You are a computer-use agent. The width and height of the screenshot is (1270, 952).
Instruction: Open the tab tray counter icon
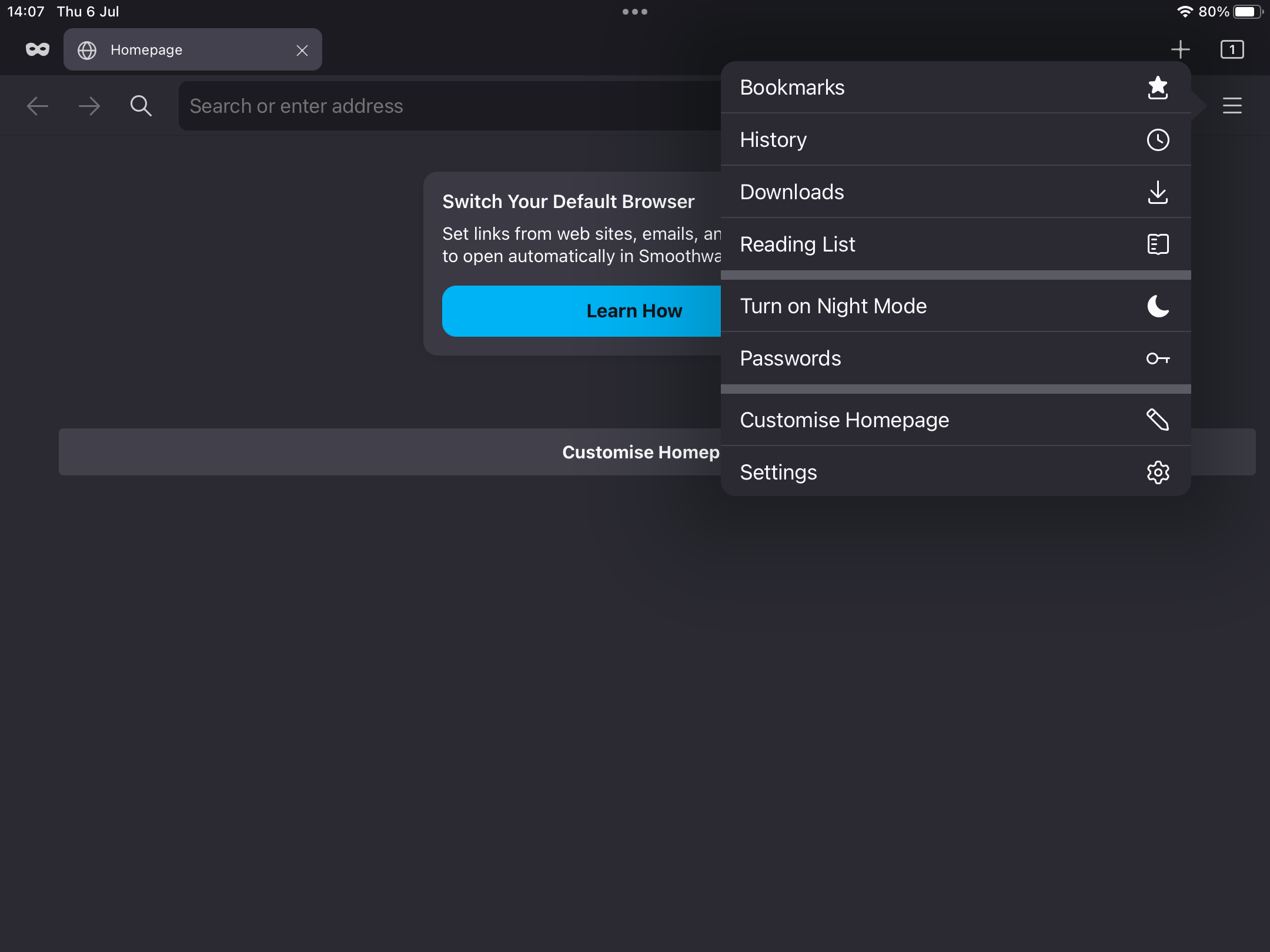pos(1232,49)
